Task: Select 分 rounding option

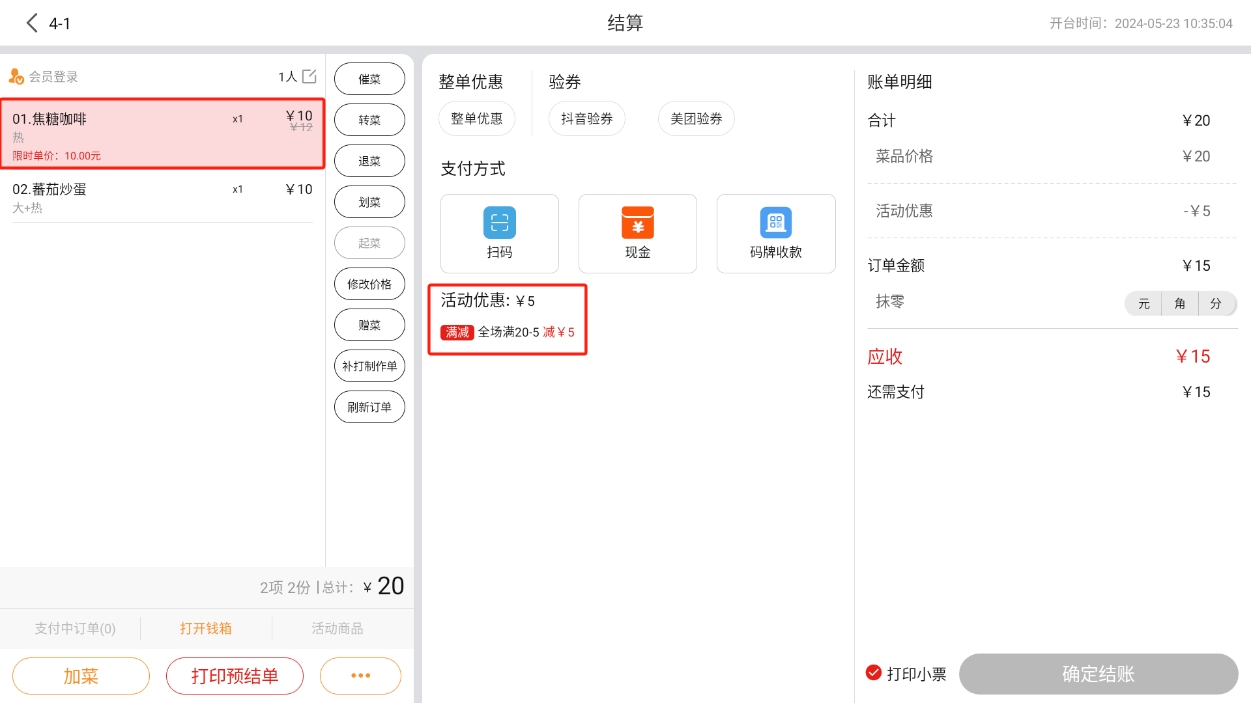Action: pyautogui.click(x=1216, y=303)
